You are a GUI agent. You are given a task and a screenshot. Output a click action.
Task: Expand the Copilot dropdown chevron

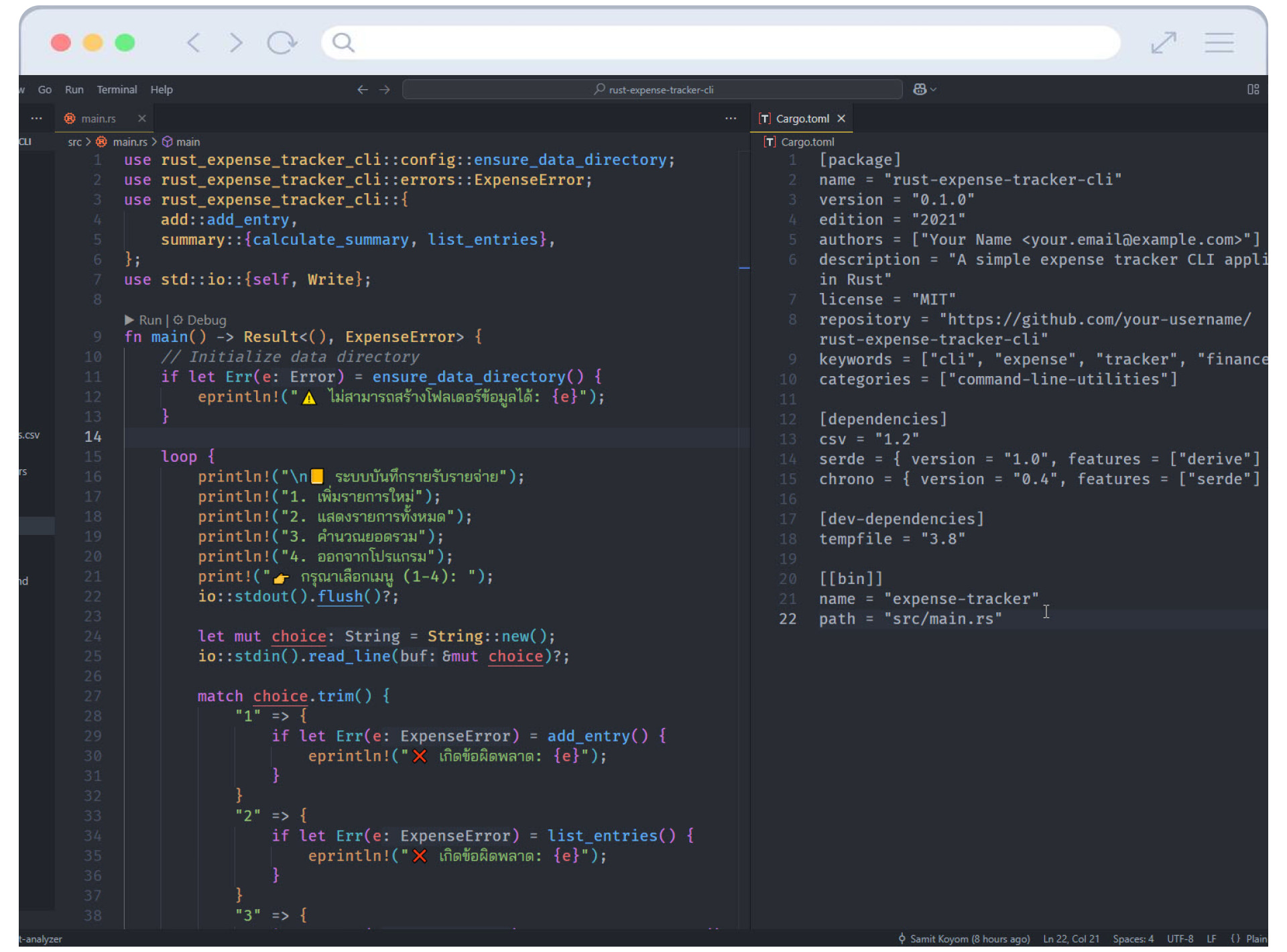pos(933,89)
